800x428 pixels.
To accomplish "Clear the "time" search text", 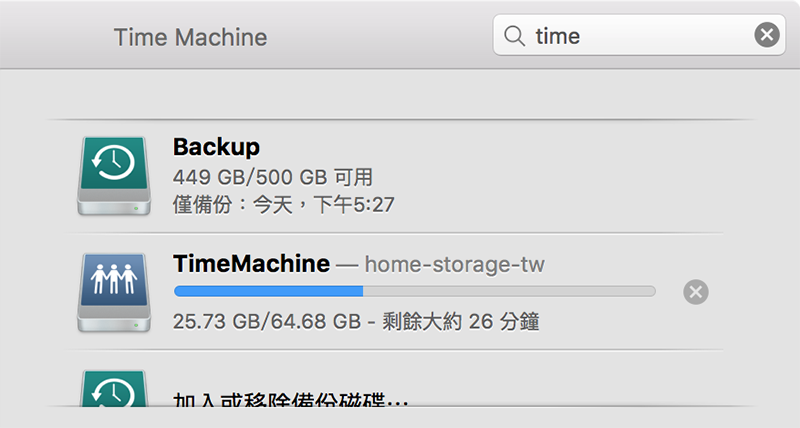I will click(x=767, y=35).
